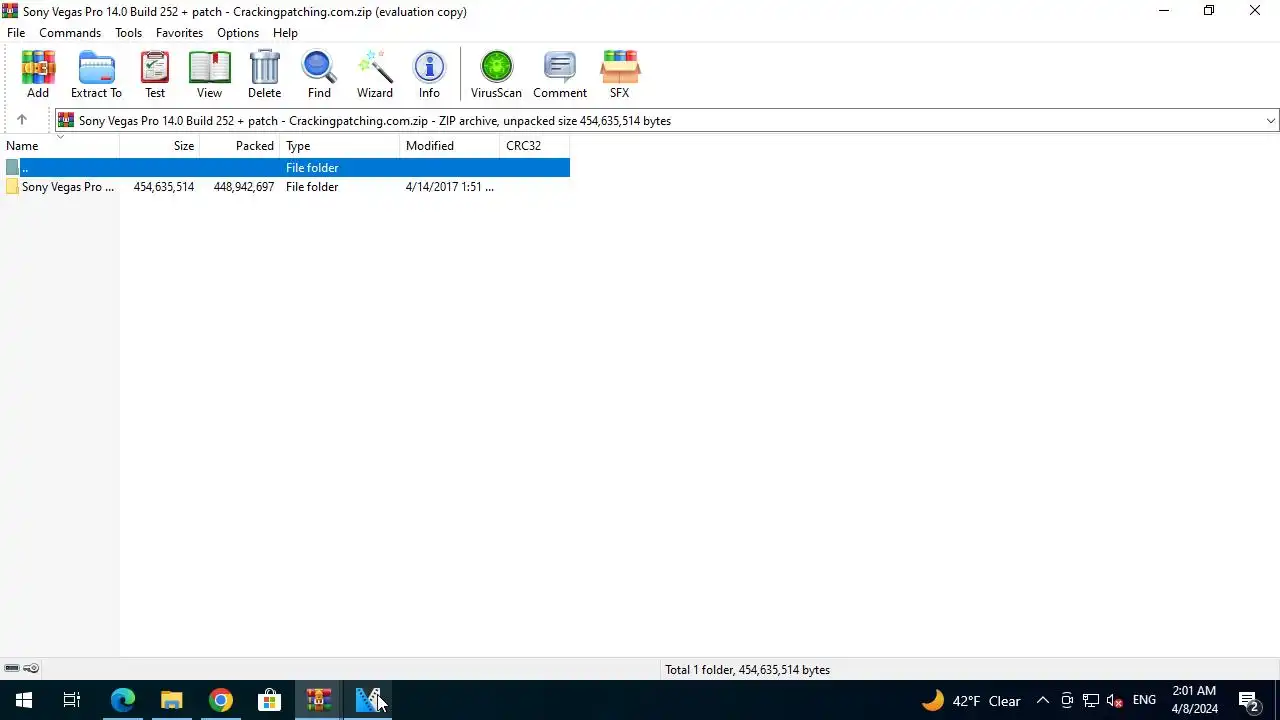
Task: Open the Windows Start menu
Action: 24,700
